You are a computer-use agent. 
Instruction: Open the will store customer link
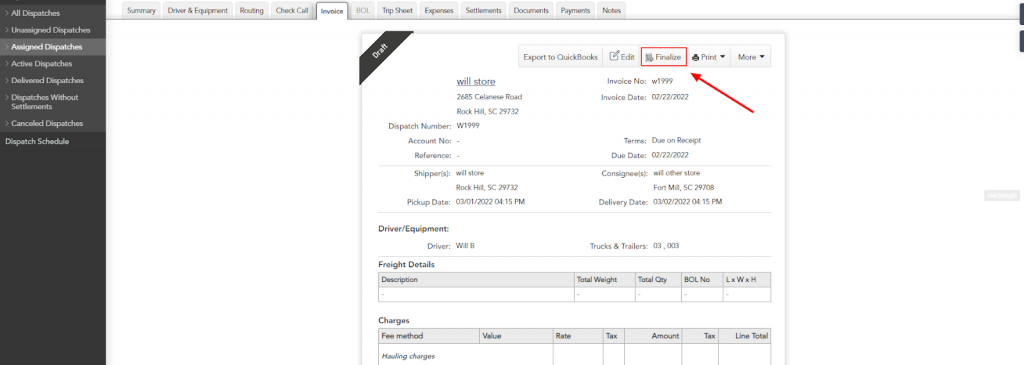(x=475, y=82)
